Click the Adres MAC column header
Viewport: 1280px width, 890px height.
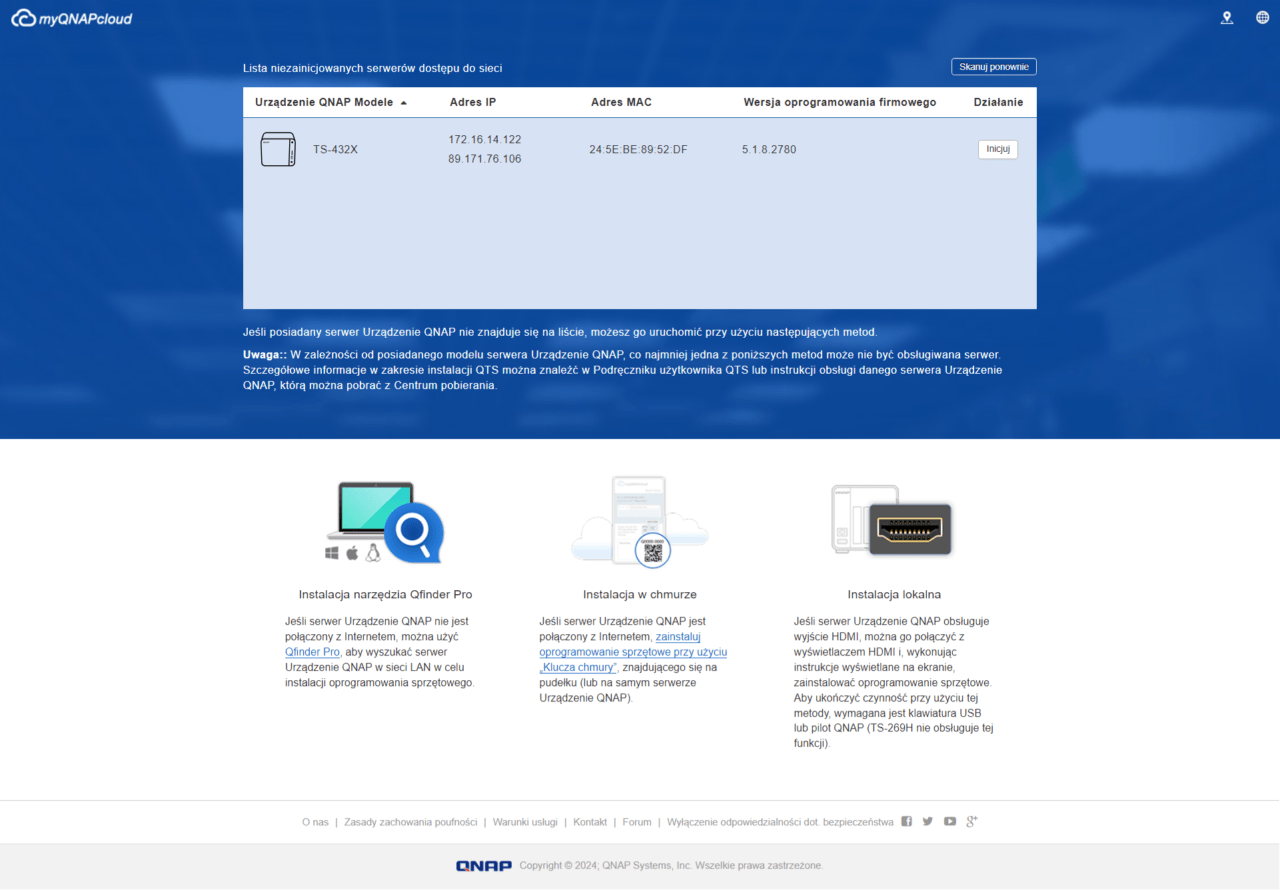(621, 103)
